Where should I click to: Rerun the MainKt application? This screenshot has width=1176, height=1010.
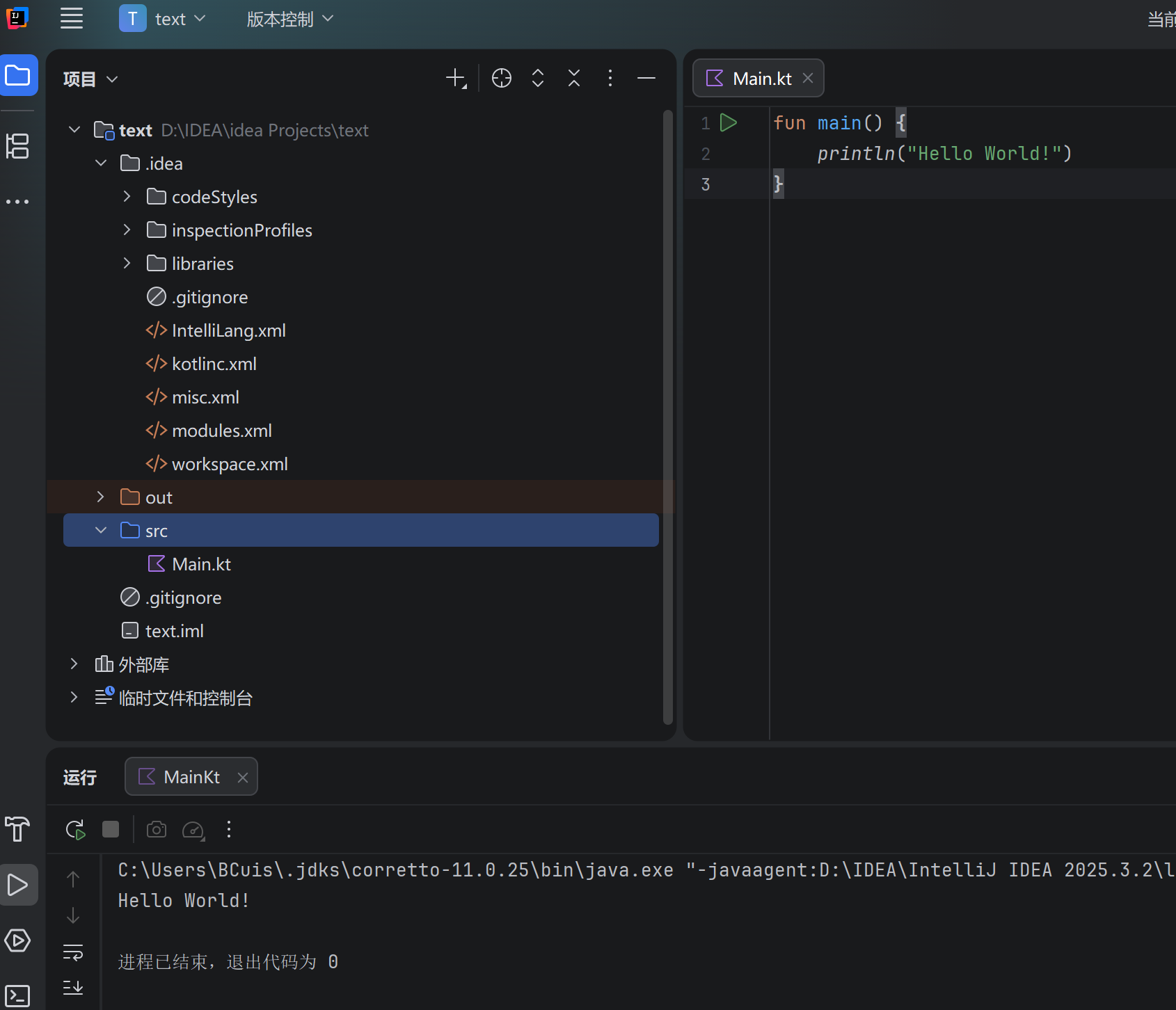pos(74,829)
